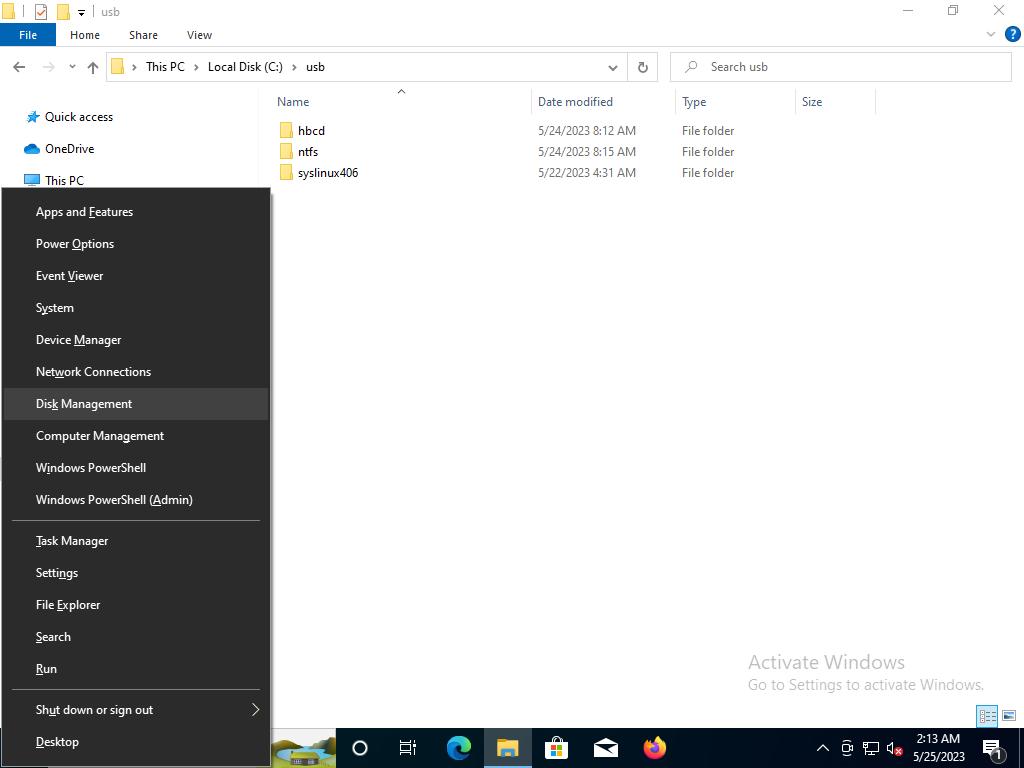Viewport: 1024px width, 768px height.
Task: Click the File ribbon button
Action: tap(28, 35)
